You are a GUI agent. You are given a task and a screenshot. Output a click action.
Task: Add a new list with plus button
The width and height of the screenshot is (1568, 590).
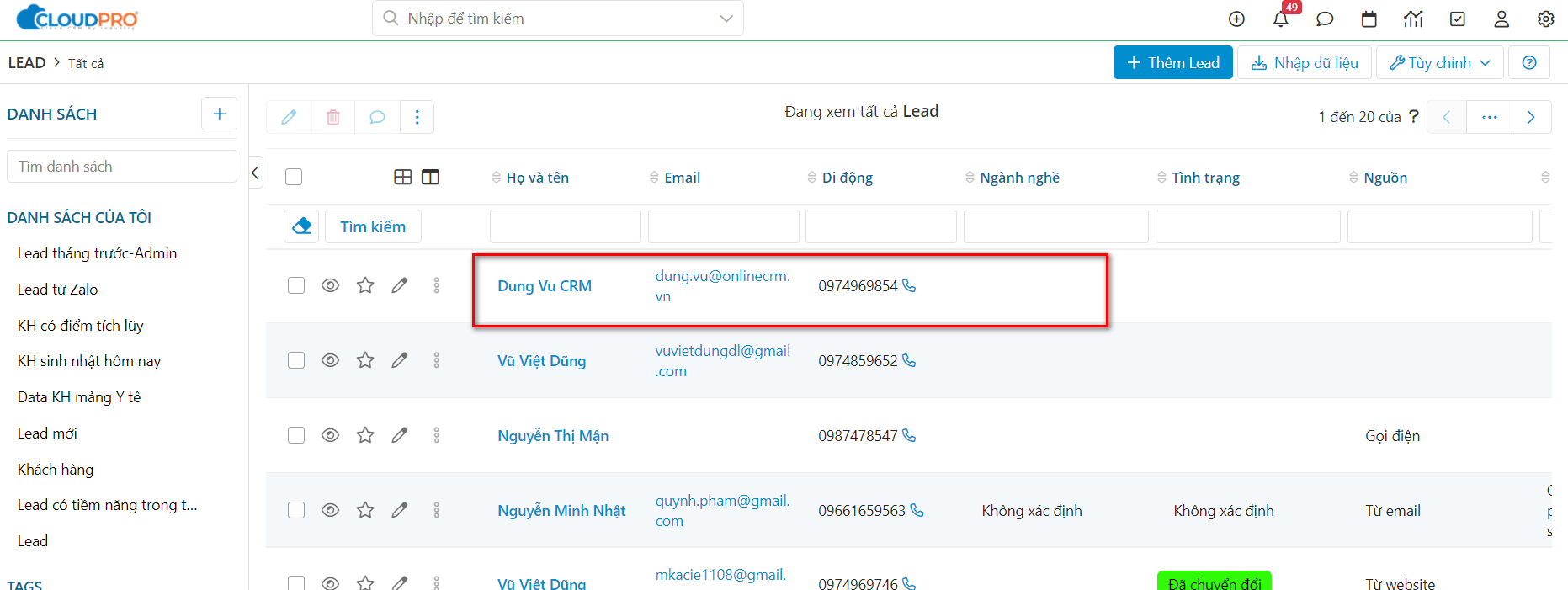pos(219,114)
